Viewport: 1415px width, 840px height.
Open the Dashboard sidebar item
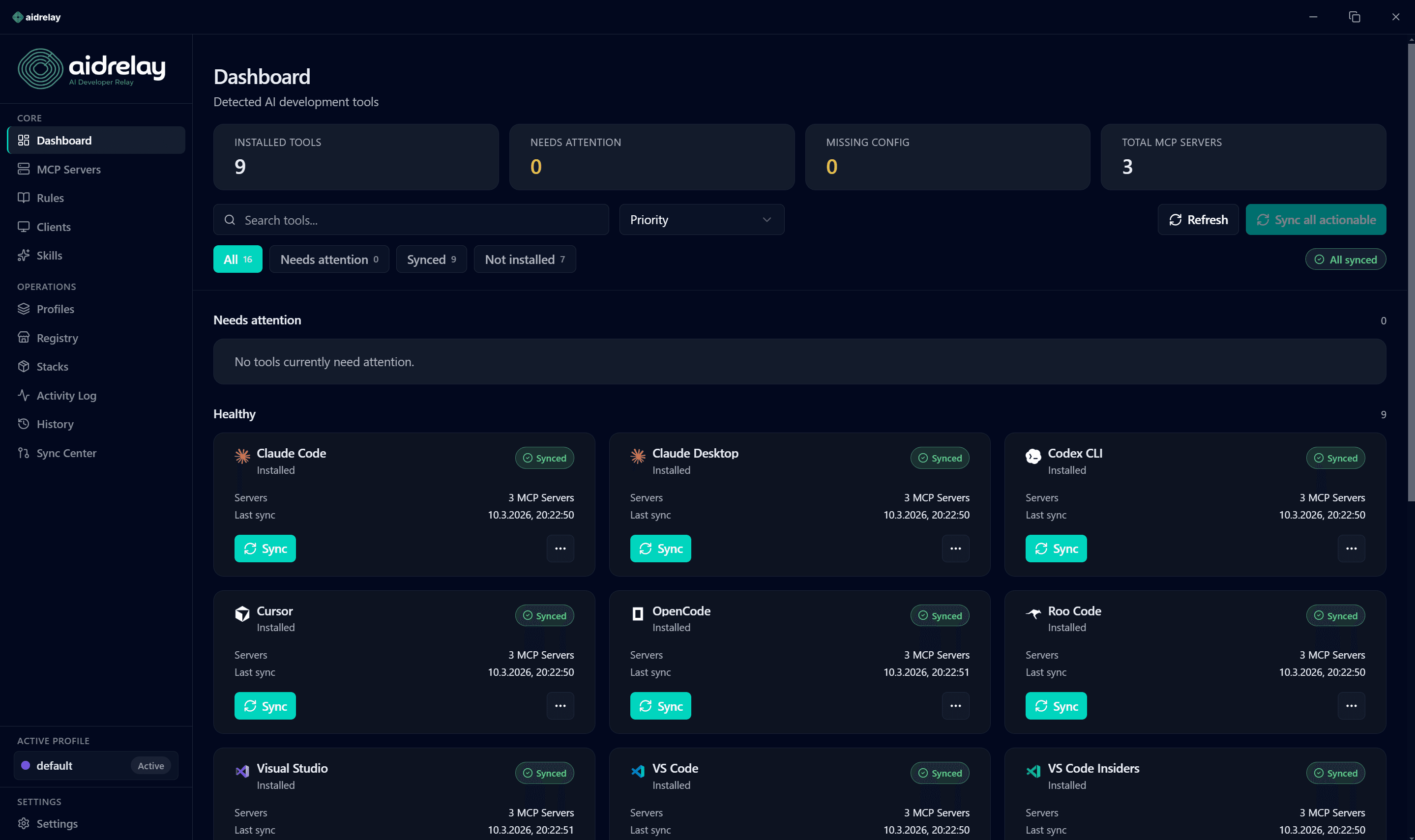tap(96, 141)
